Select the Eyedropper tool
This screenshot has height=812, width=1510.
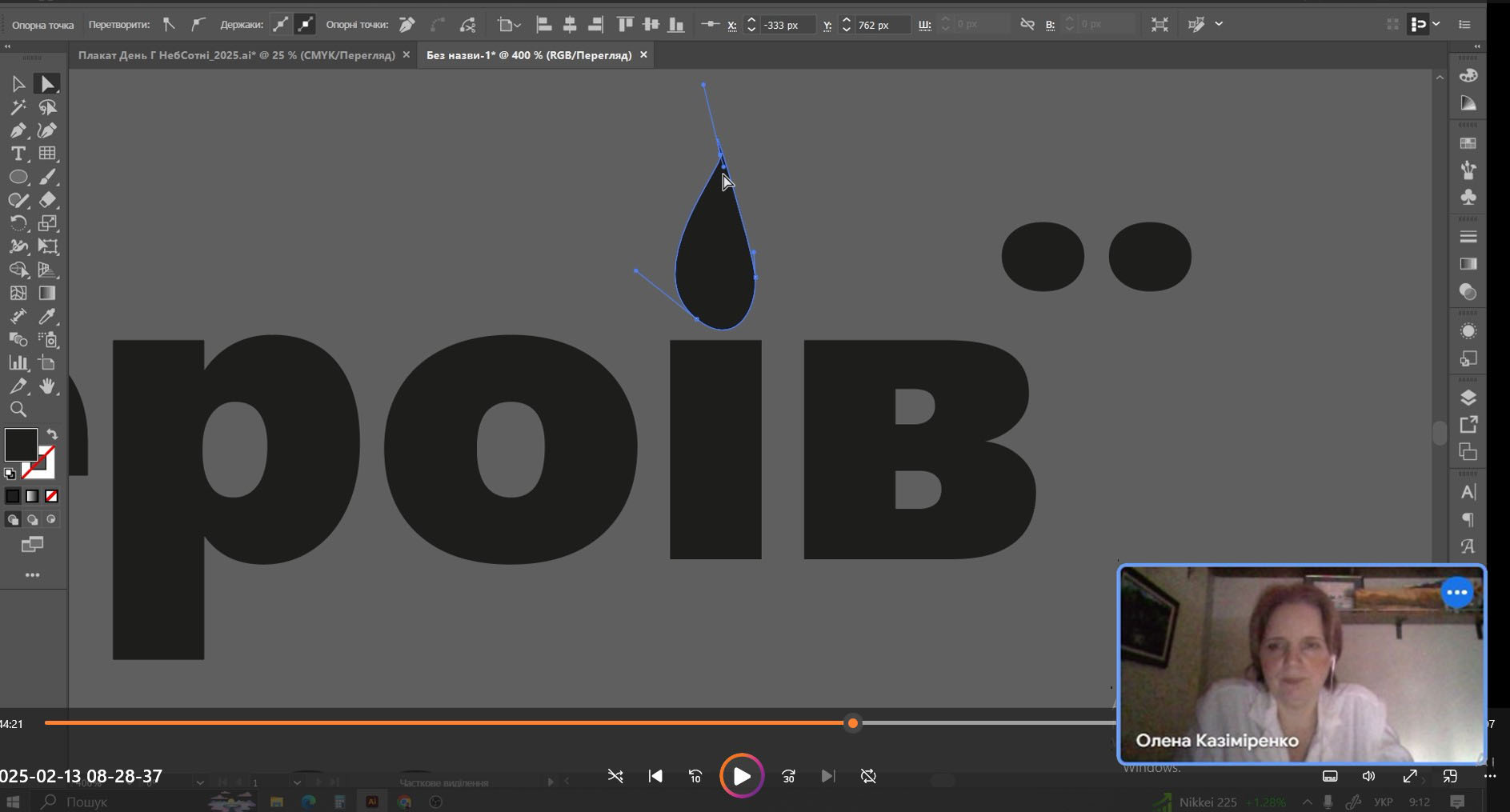click(47, 317)
